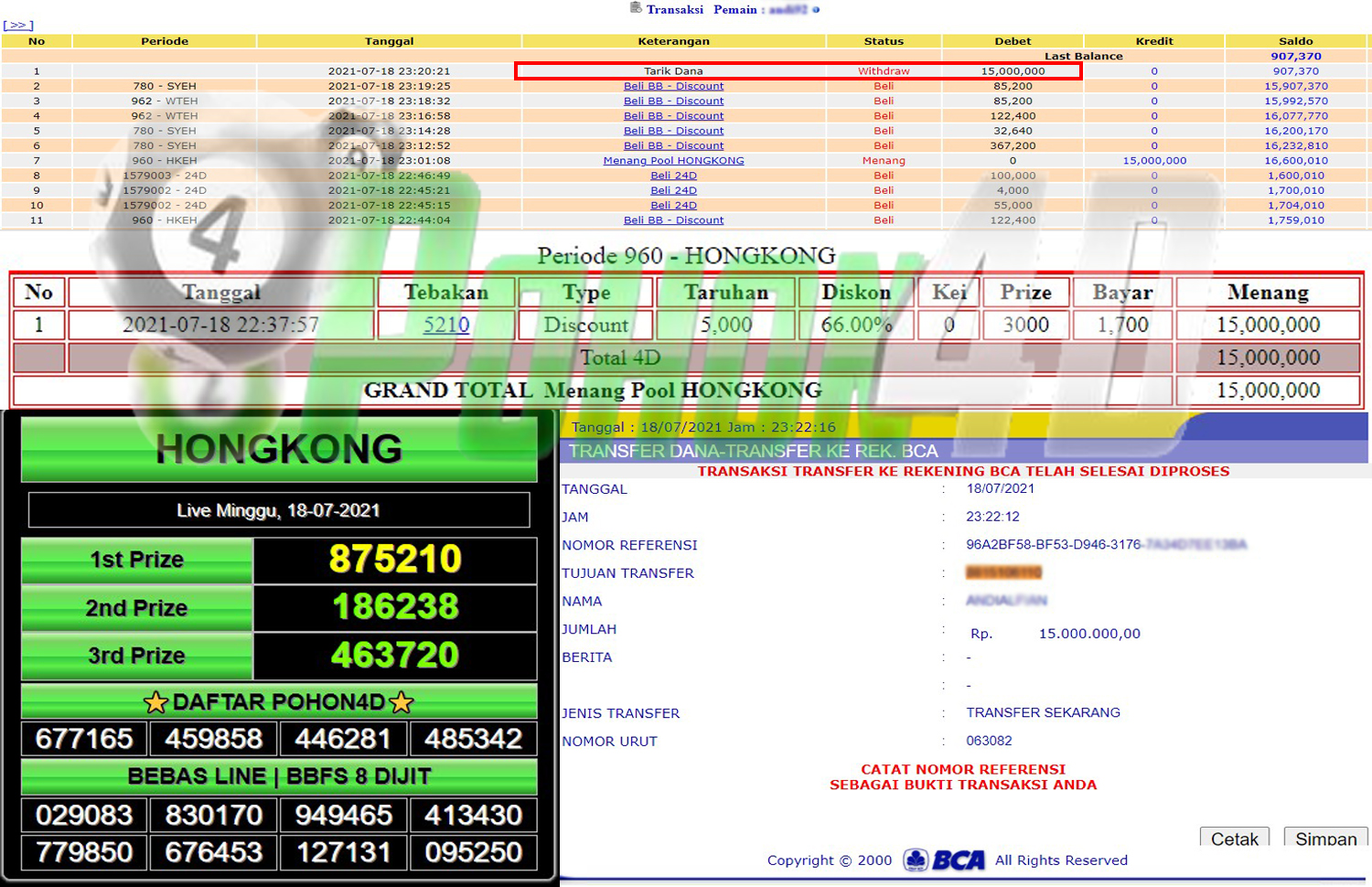This screenshot has height=887, width=1372.
Task: Click the Nomor Referensi value
Action: (1106, 545)
